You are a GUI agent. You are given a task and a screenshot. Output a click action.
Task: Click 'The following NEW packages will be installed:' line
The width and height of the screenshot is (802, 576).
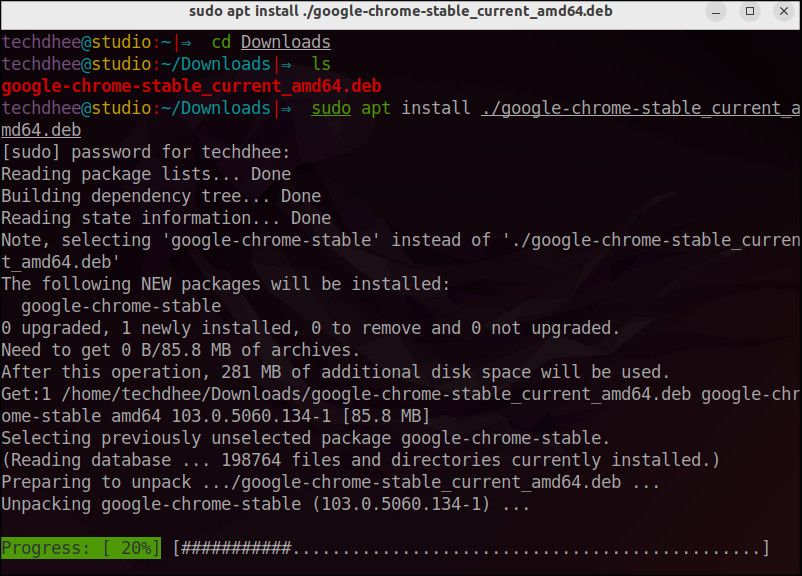coord(226,284)
